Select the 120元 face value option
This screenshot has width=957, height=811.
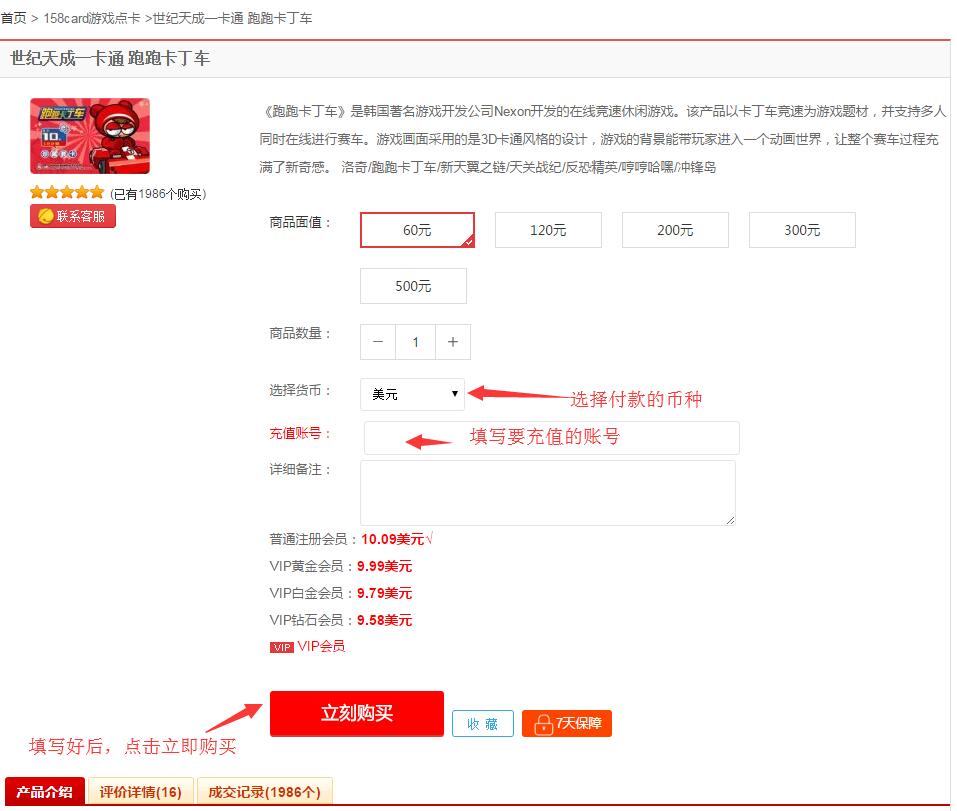coord(548,230)
